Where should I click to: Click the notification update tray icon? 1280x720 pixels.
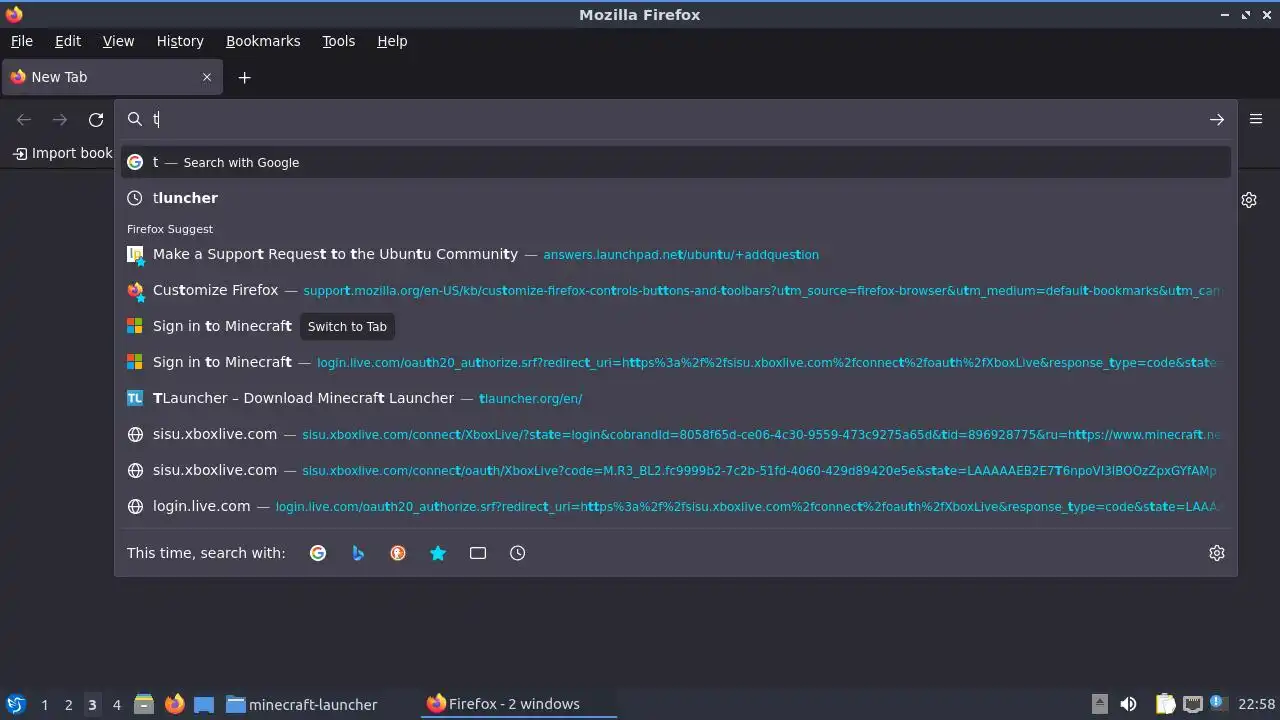coord(1218,704)
